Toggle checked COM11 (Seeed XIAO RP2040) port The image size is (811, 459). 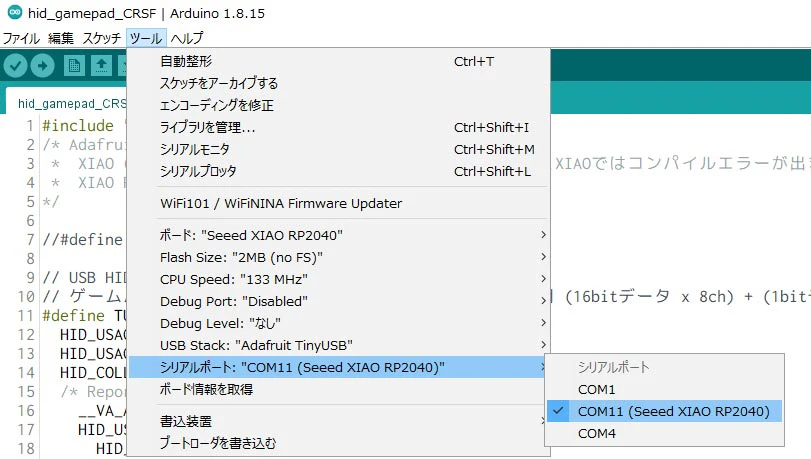665,411
